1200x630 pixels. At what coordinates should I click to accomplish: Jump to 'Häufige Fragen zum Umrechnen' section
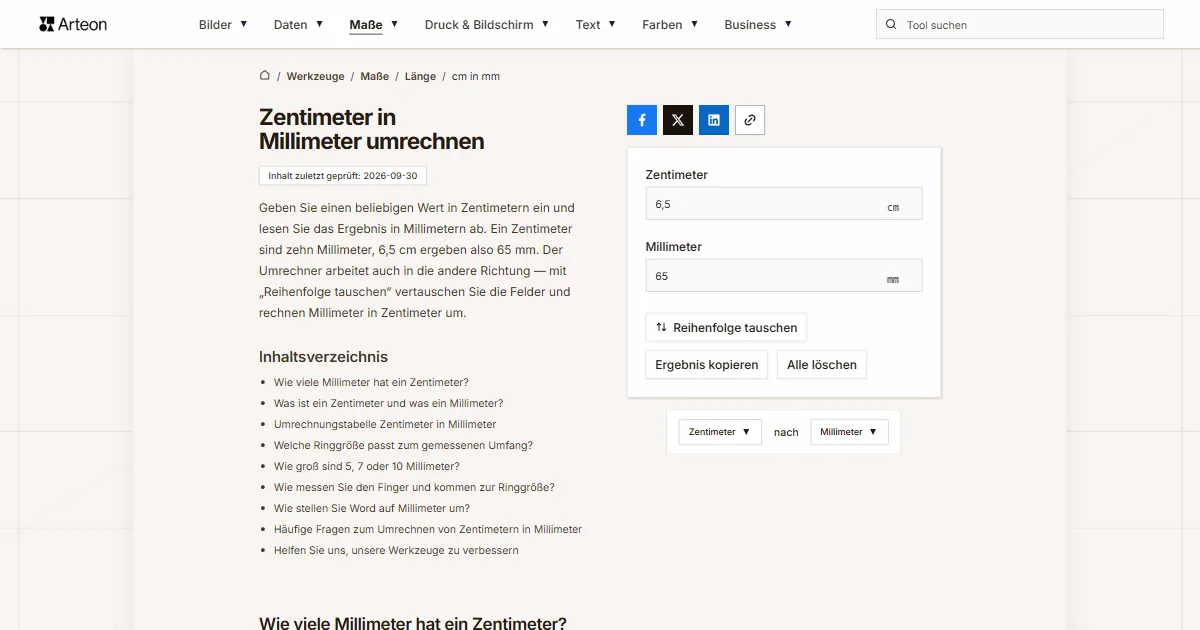click(428, 529)
